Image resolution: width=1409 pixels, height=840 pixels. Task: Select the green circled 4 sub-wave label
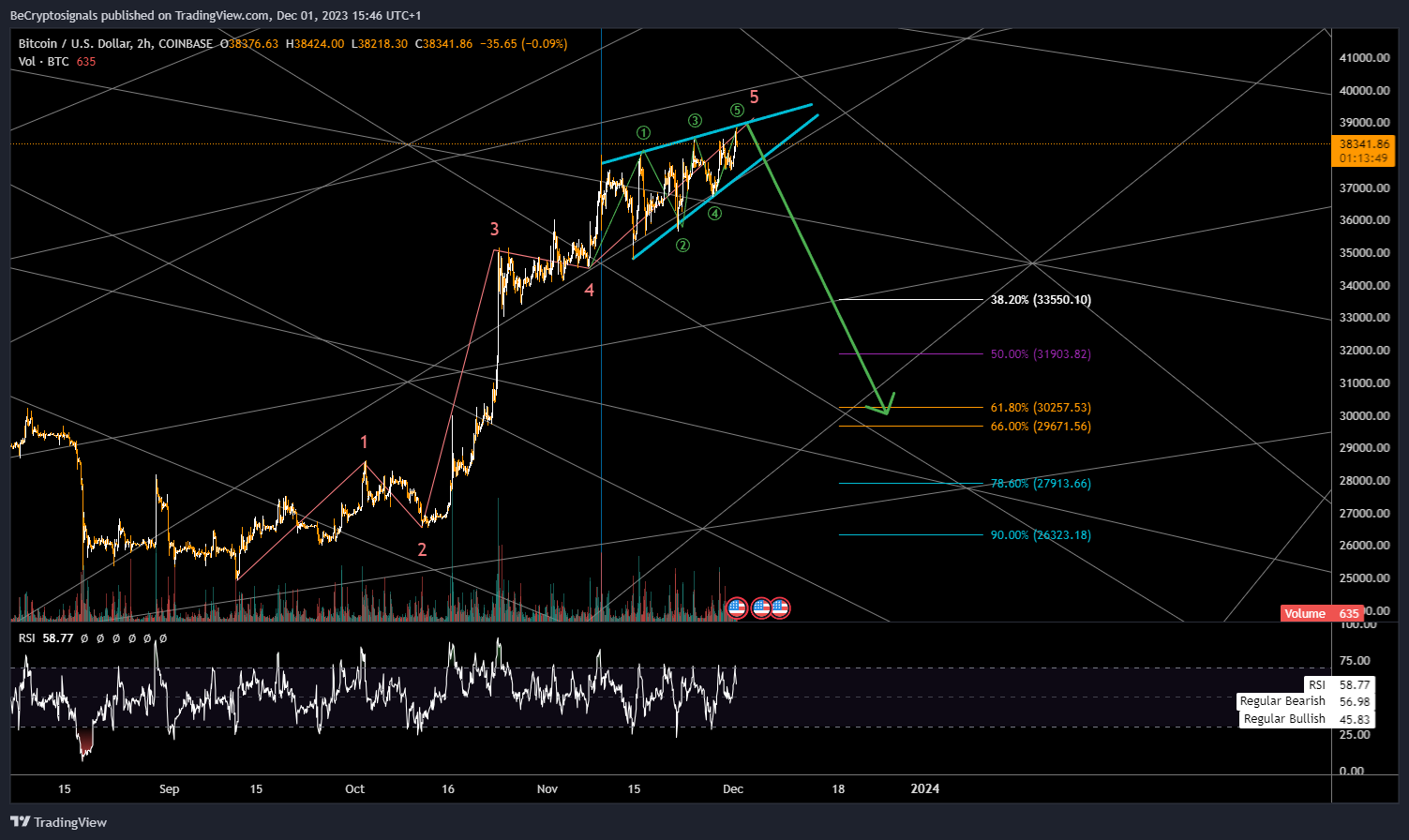tap(714, 213)
